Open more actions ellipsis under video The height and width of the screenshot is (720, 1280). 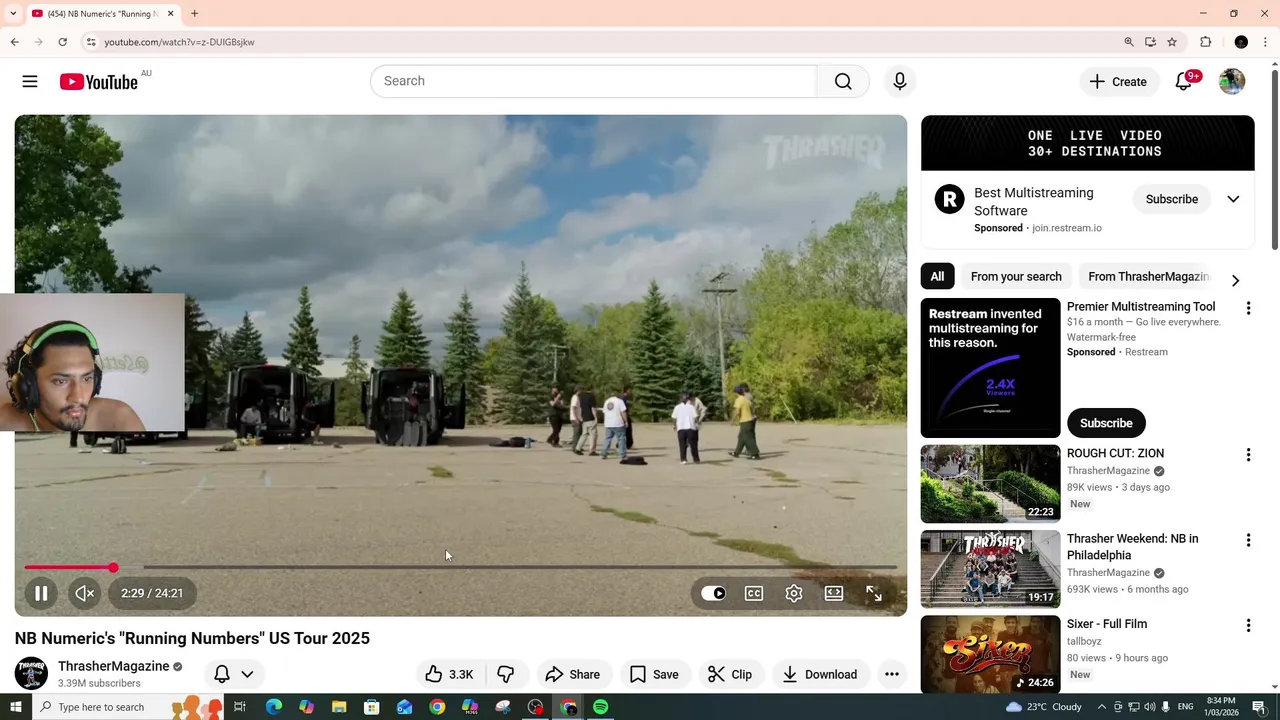pos(892,674)
